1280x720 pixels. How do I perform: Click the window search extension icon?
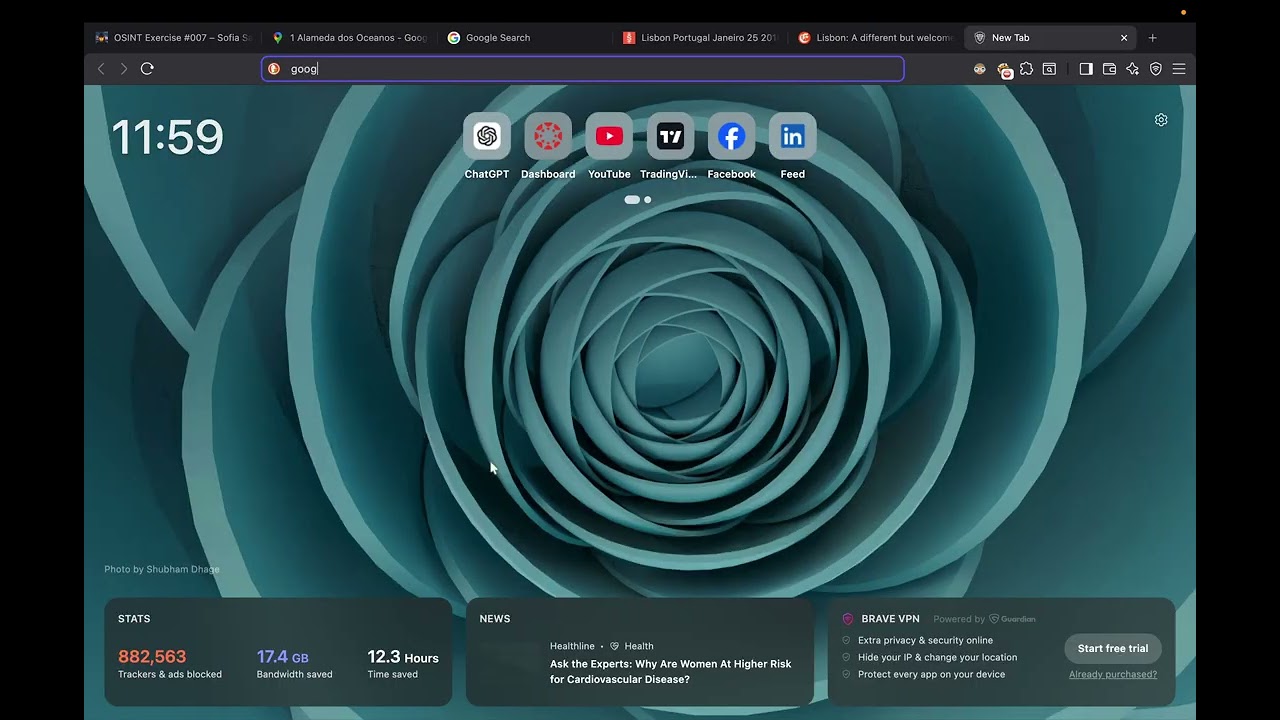1049,69
